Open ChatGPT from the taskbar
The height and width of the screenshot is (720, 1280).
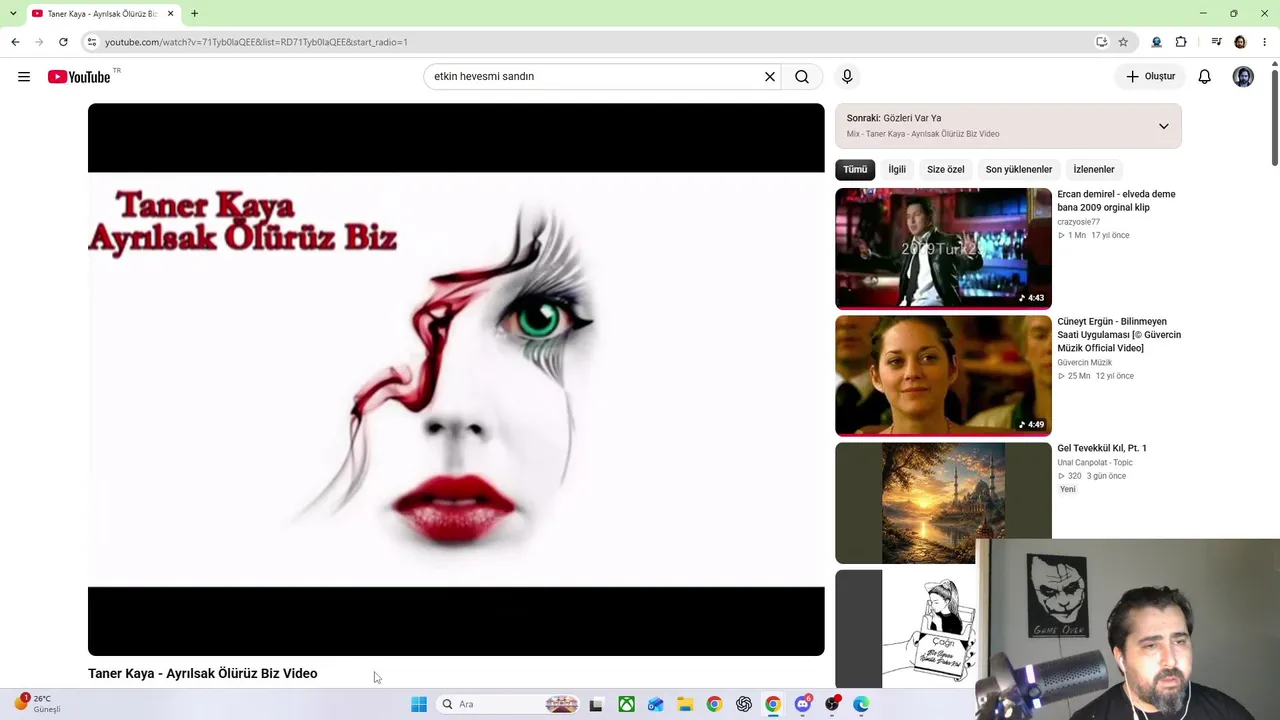click(744, 704)
